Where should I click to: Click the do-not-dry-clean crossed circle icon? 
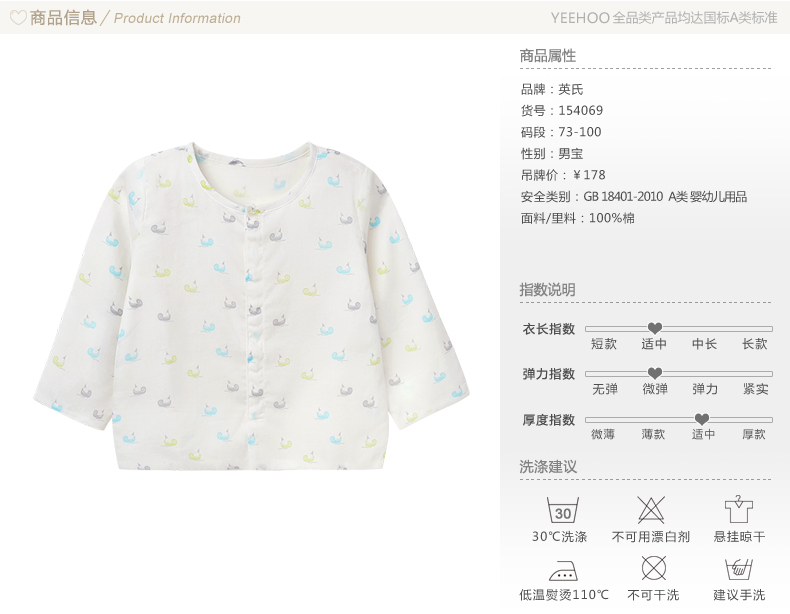point(653,569)
